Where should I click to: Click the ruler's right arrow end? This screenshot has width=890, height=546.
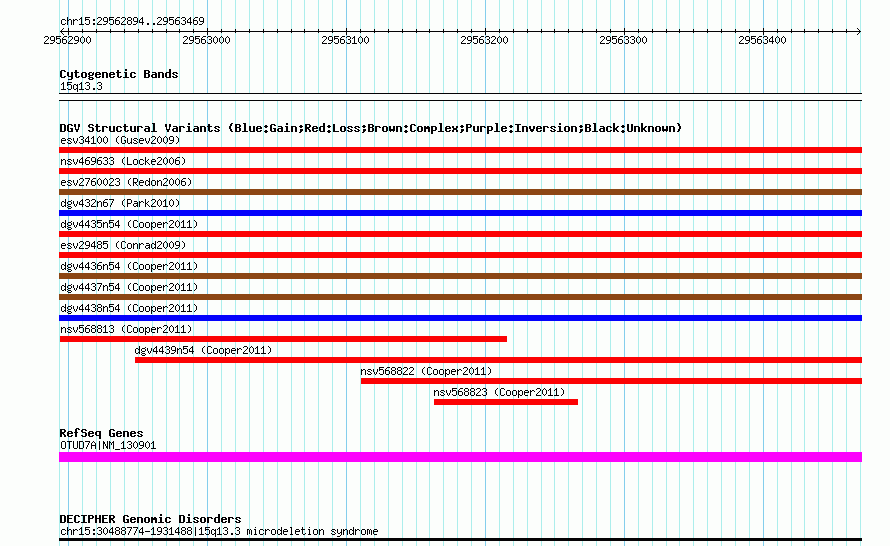(x=859, y=31)
